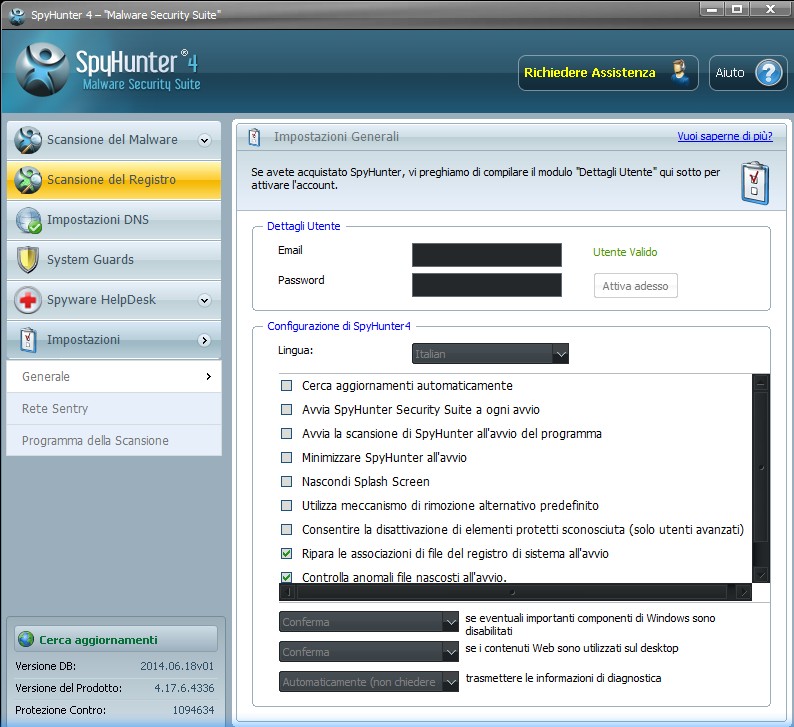Check the Nascondi Splash Screen option
Image resolution: width=794 pixels, height=727 pixels.
pyautogui.click(x=287, y=481)
